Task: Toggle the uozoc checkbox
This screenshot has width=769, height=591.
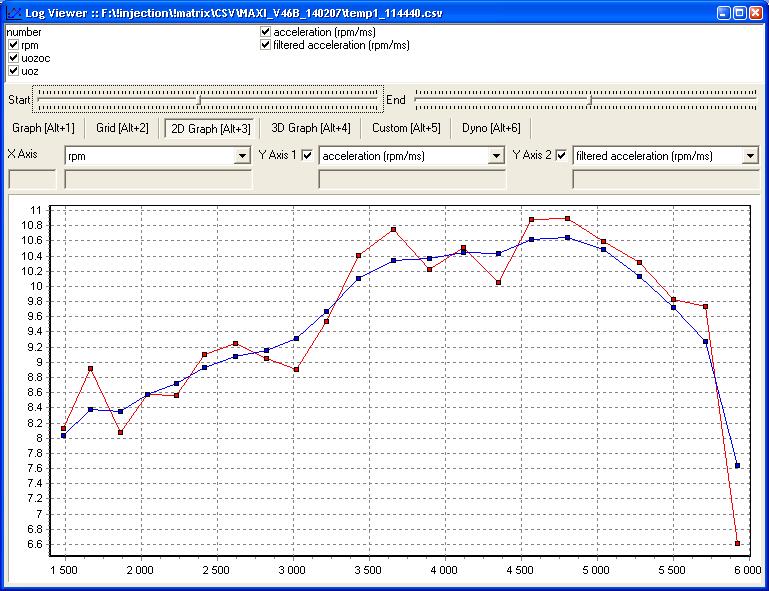Action: tap(13, 58)
